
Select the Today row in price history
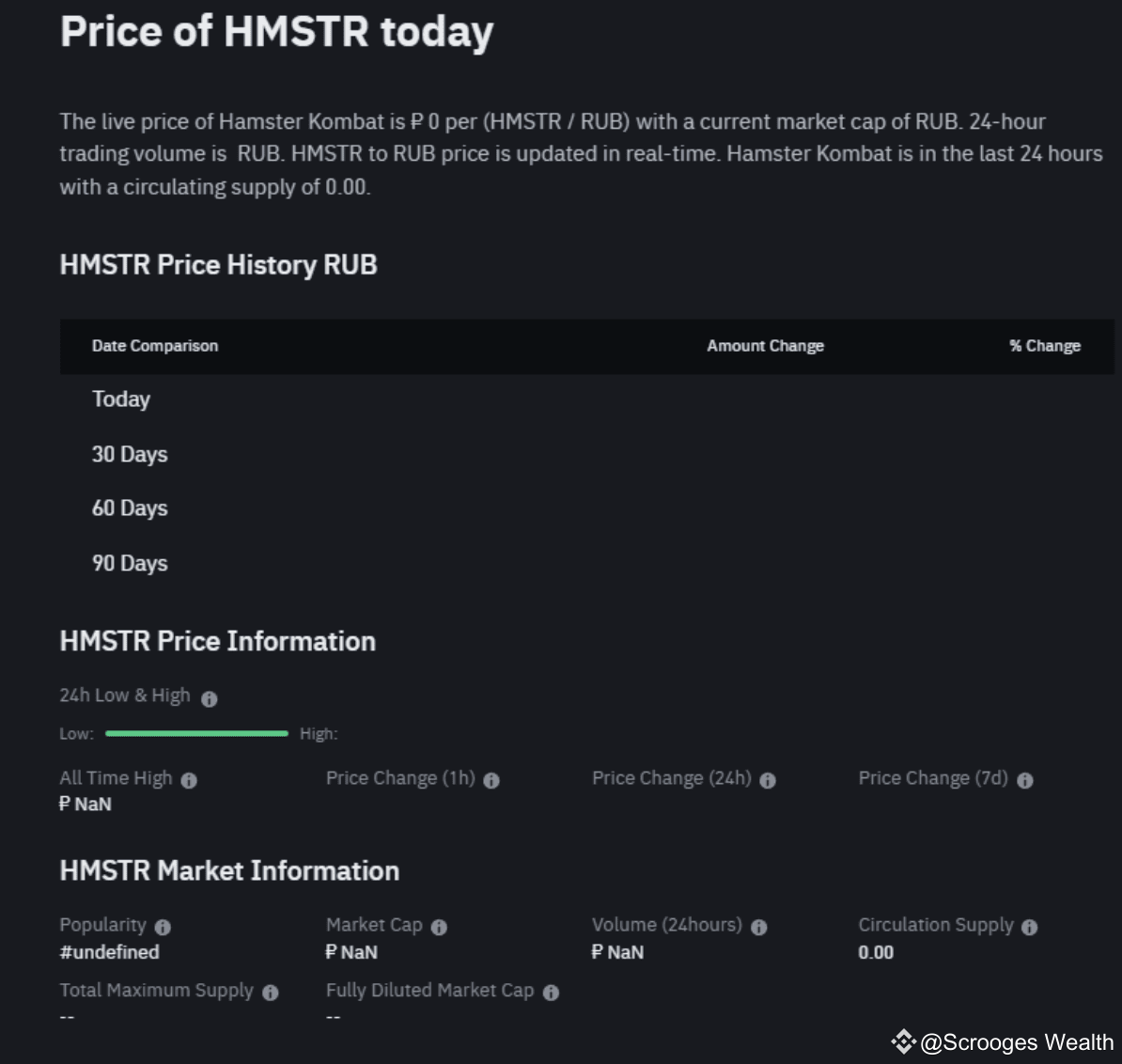(121, 399)
